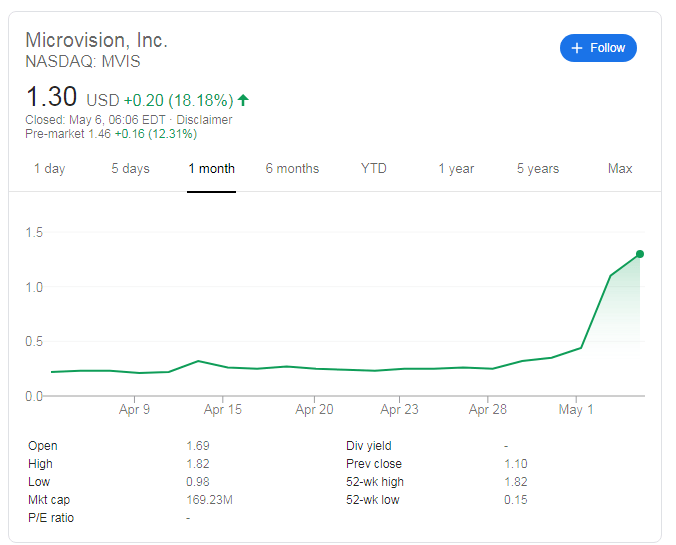The width and height of the screenshot is (676, 545).
Task: Click the green endpoint dot on chart
Action: pos(640,254)
